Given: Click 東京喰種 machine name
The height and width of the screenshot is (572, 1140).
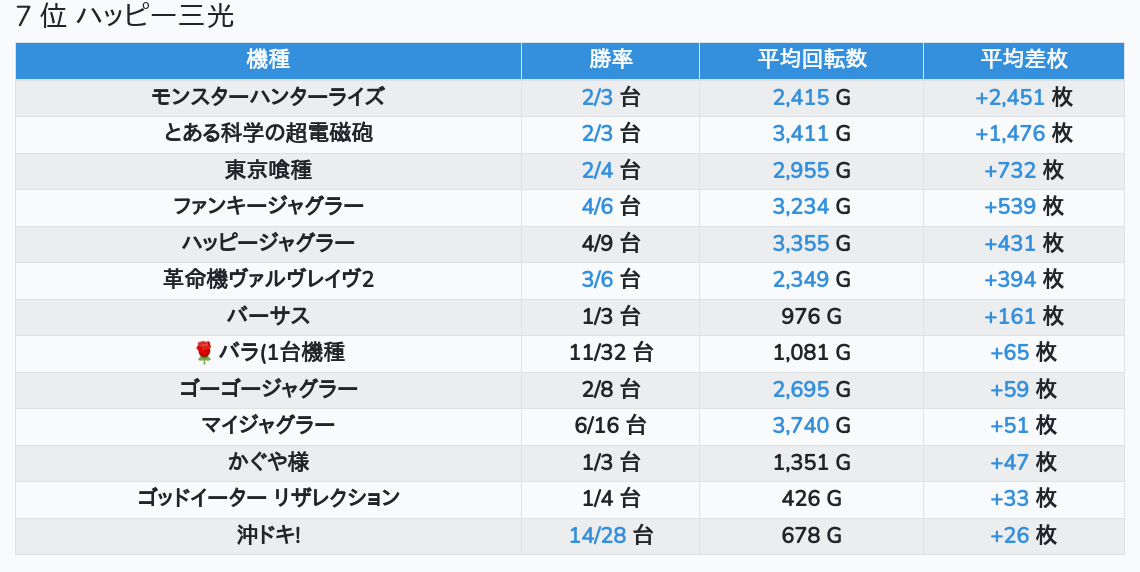Looking at the screenshot, I should tap(268, 170).
